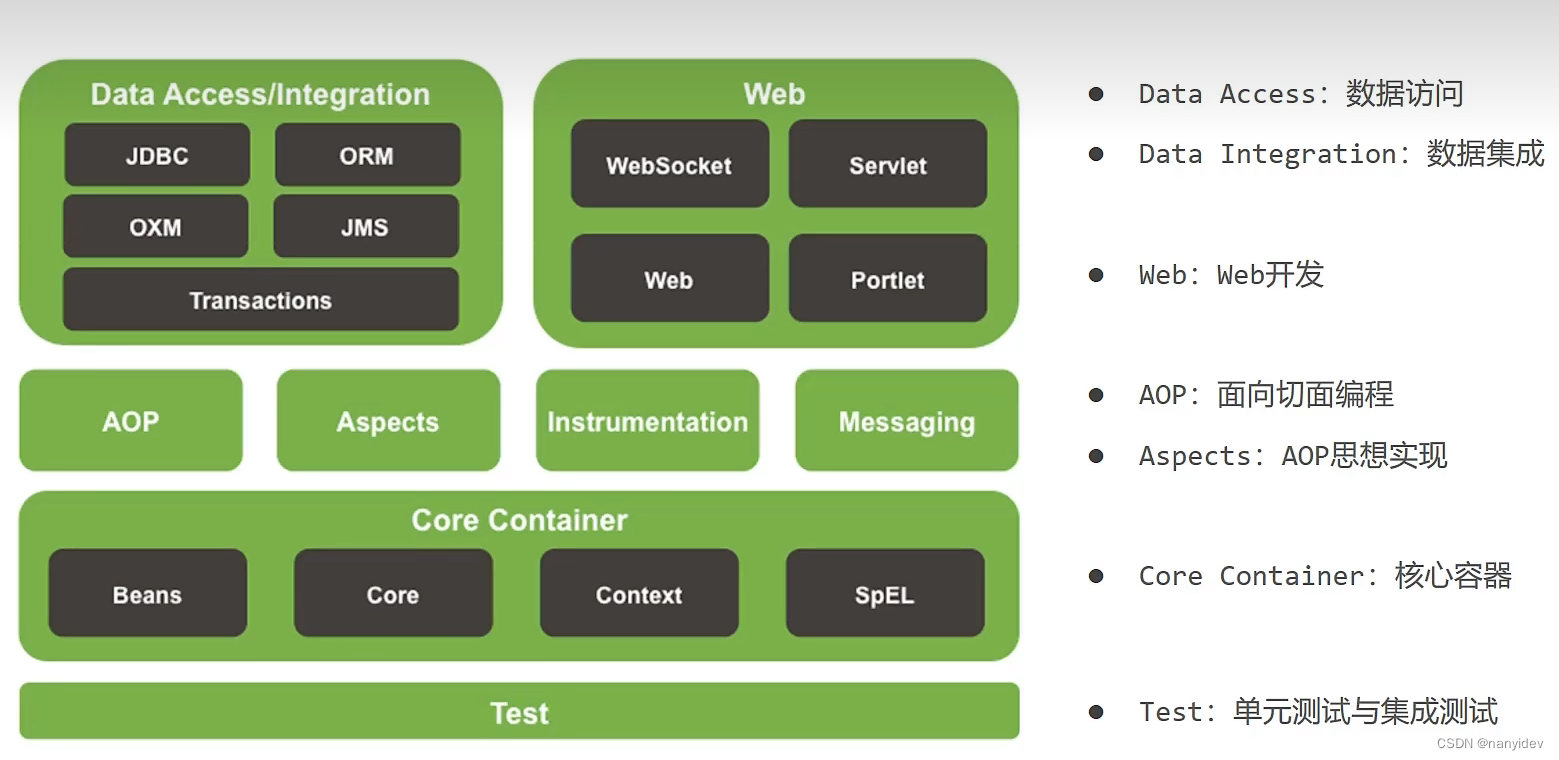The image size is (1559, 760).
Task: Select the WebSocket module box
Action: tap(670, 164)
